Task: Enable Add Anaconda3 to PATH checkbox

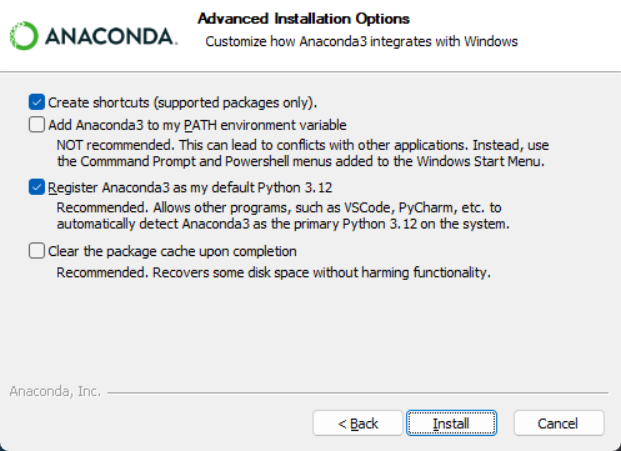Action: tap(36, 125)
